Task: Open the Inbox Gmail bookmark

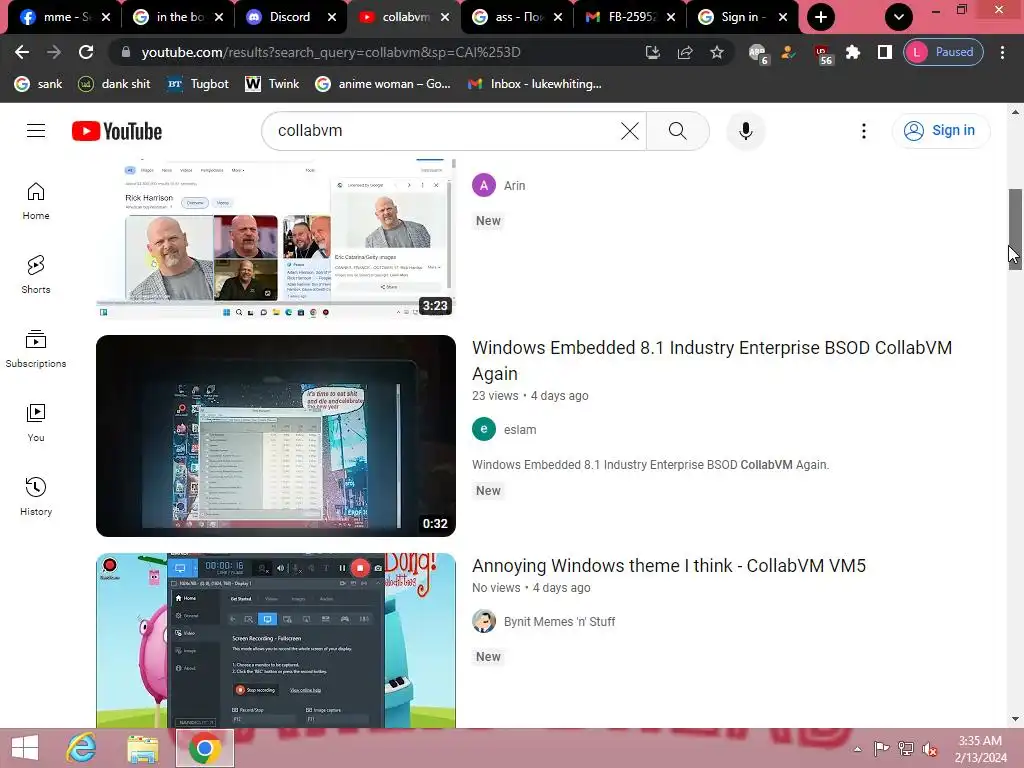Action: click(535, 84)
